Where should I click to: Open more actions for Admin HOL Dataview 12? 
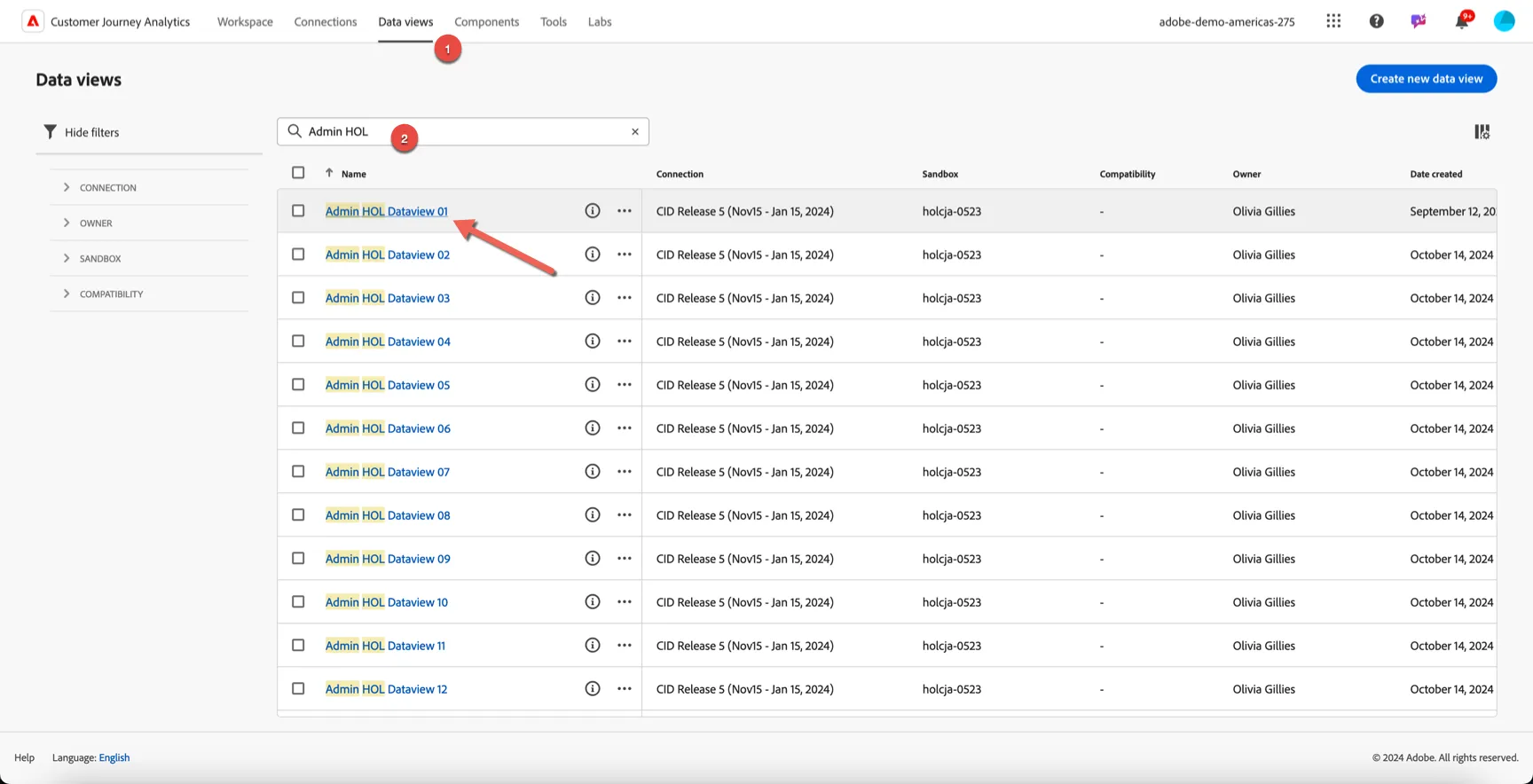pyautogui.click(x=625, y=689)
